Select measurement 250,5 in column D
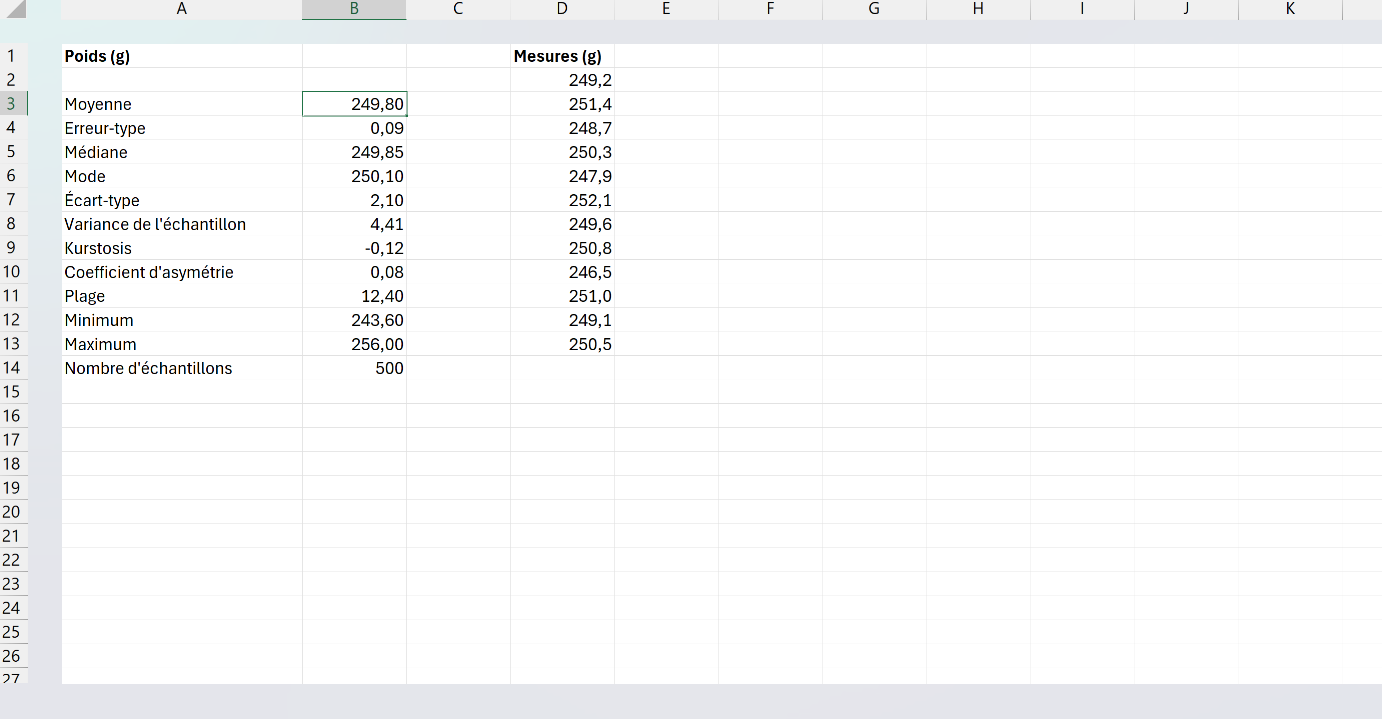This screenshot has height=719, width=1382. click(x=562, y=344)
